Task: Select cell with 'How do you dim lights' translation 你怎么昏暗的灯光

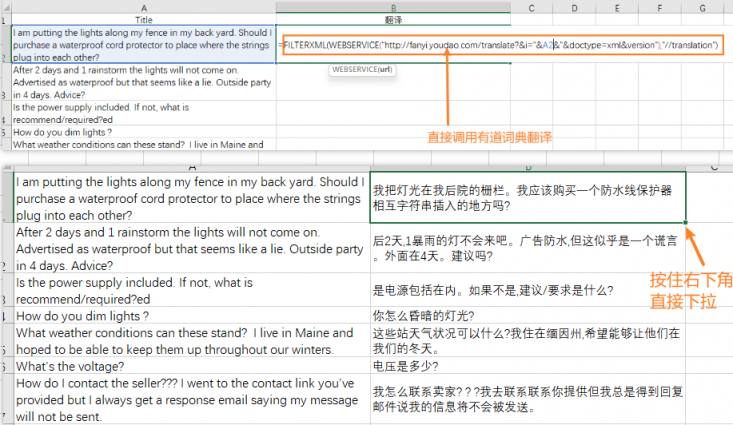Action: click(528, 316)
